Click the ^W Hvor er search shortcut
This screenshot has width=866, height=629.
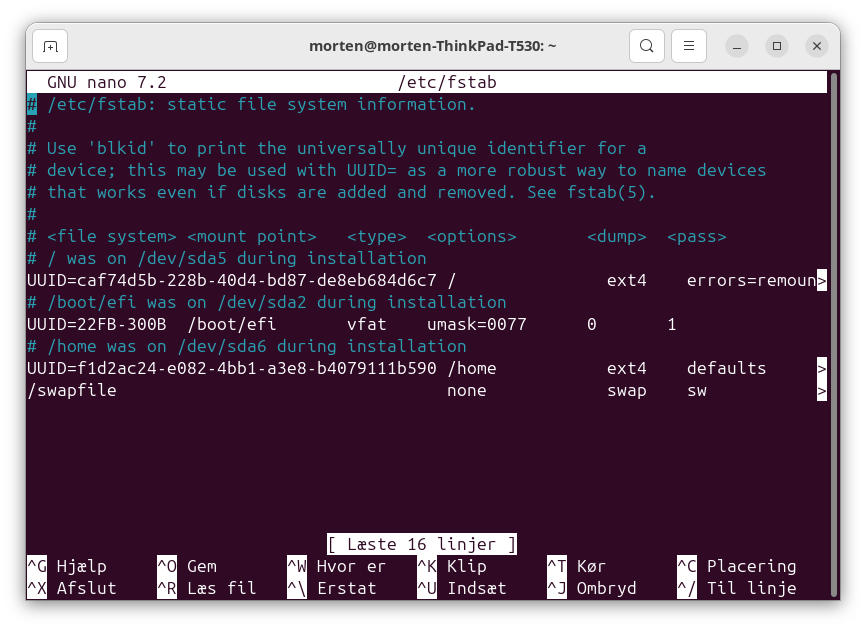[336, 566]
